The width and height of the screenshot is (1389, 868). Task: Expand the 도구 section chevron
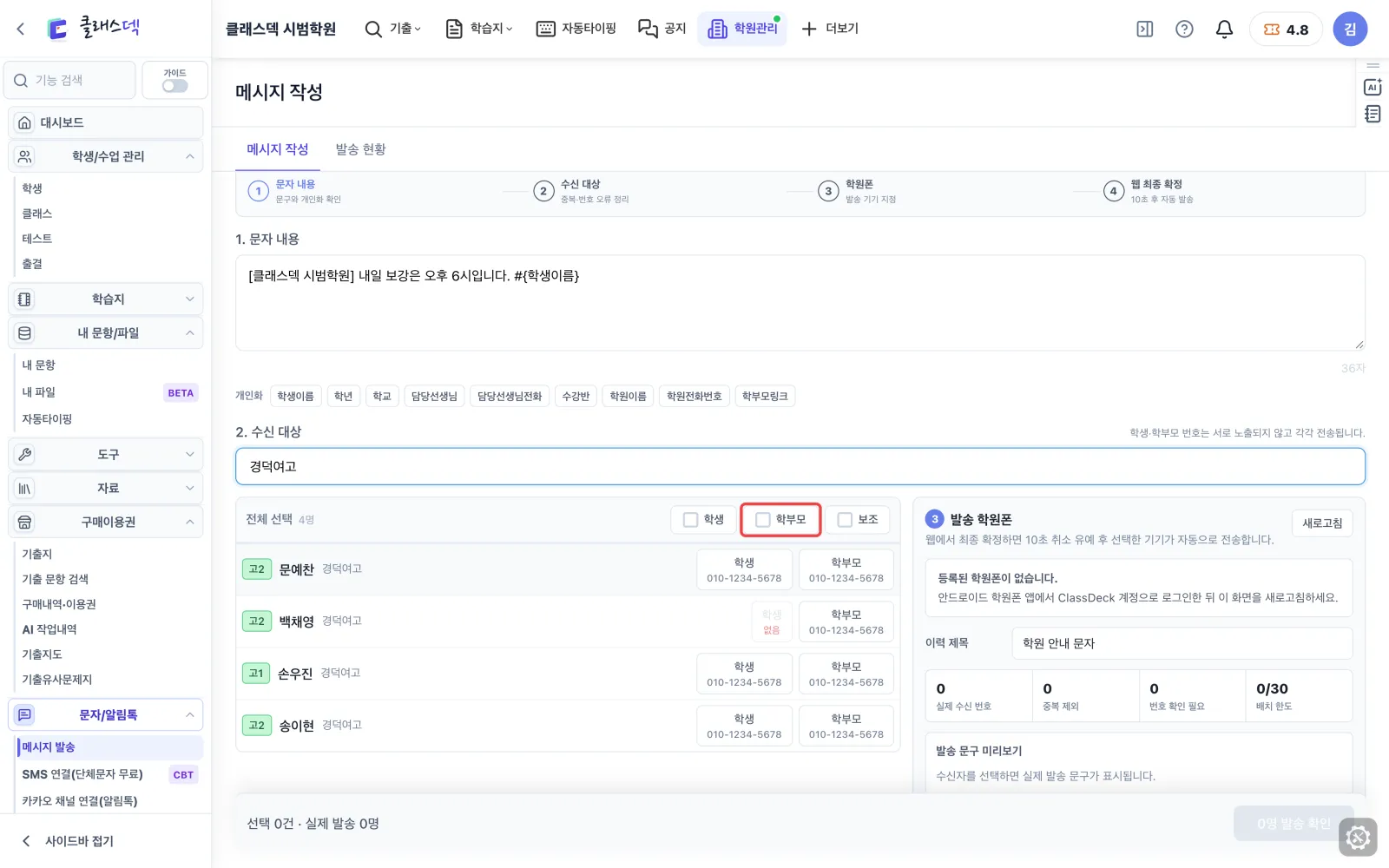tap(189, 454)
